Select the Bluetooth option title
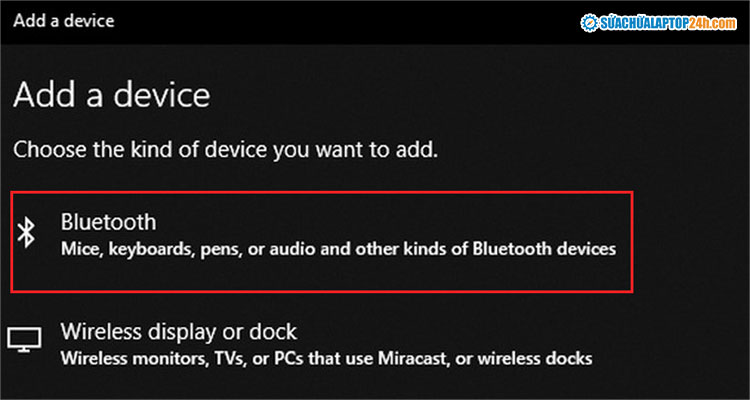The width and height of the screenshot is (750, 400). [108, 221]
